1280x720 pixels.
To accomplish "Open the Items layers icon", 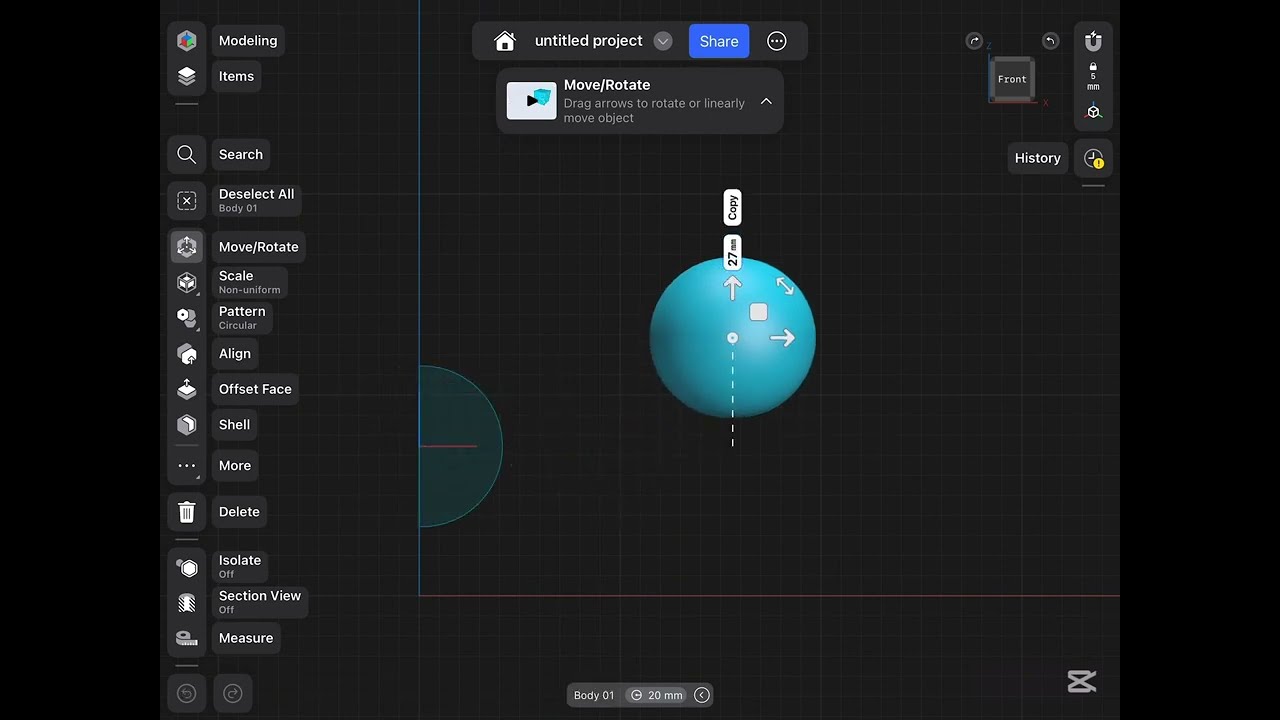I will (x=186, y=76).
